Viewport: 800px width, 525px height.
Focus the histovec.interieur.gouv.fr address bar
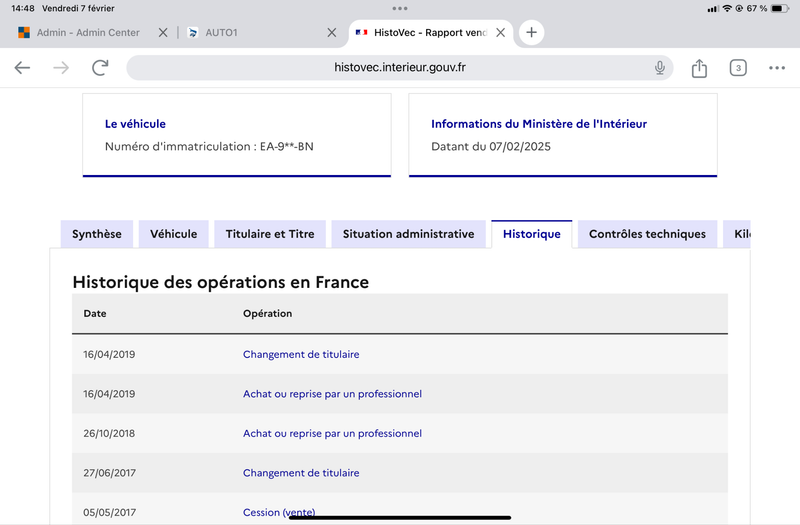(x=399, y=67)
